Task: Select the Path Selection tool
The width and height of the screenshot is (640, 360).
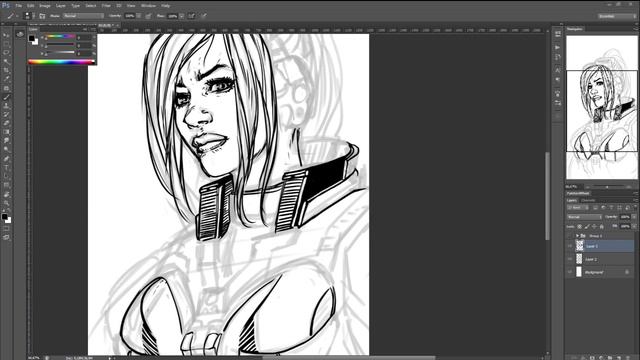Action: [x=6, y=176]
